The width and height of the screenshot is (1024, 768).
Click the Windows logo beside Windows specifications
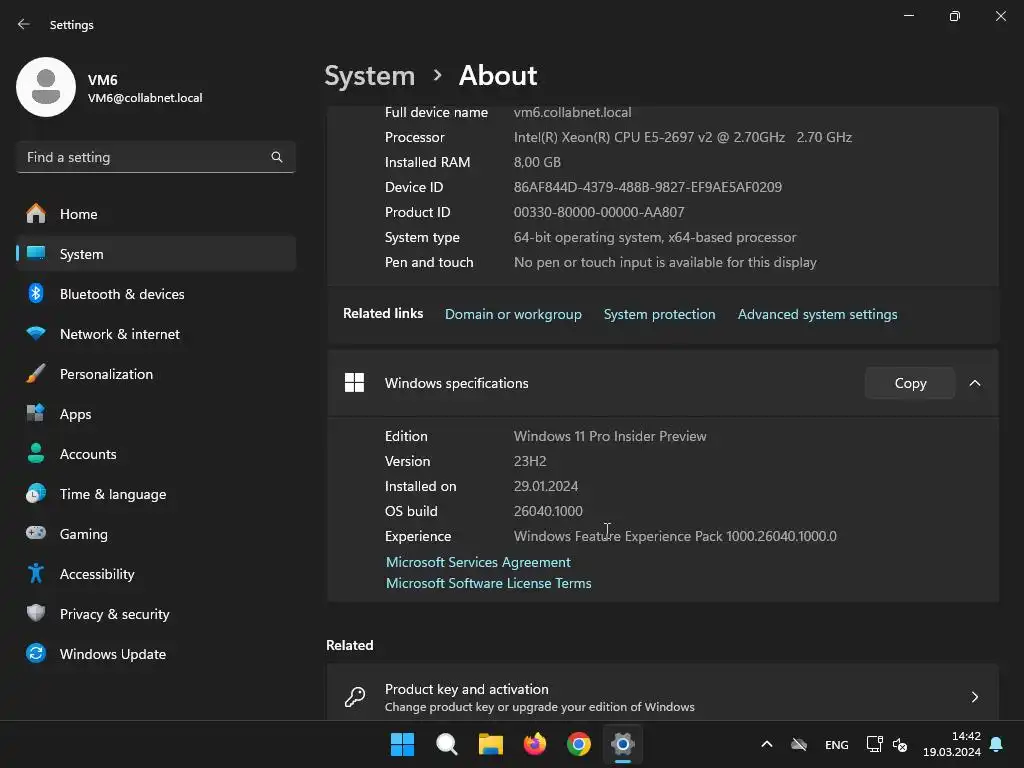click(x=354, y=383)
